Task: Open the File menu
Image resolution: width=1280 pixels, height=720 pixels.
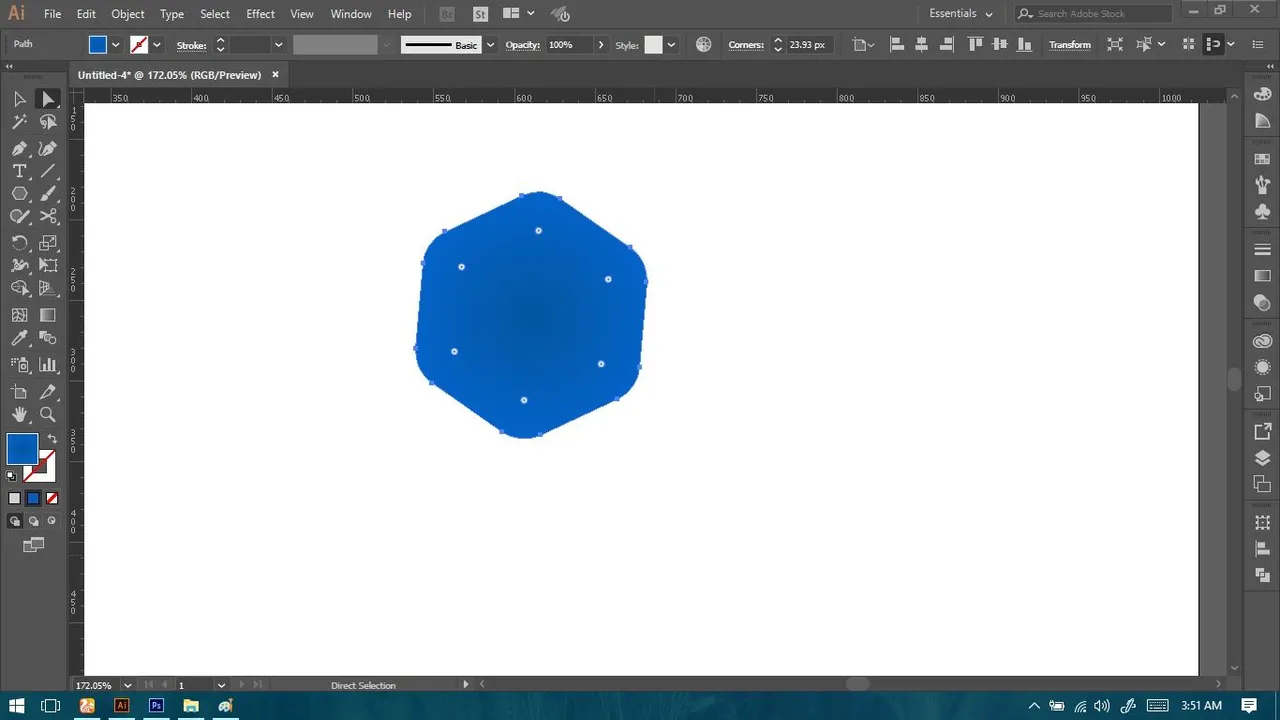Action: click(x=53, y=14)
